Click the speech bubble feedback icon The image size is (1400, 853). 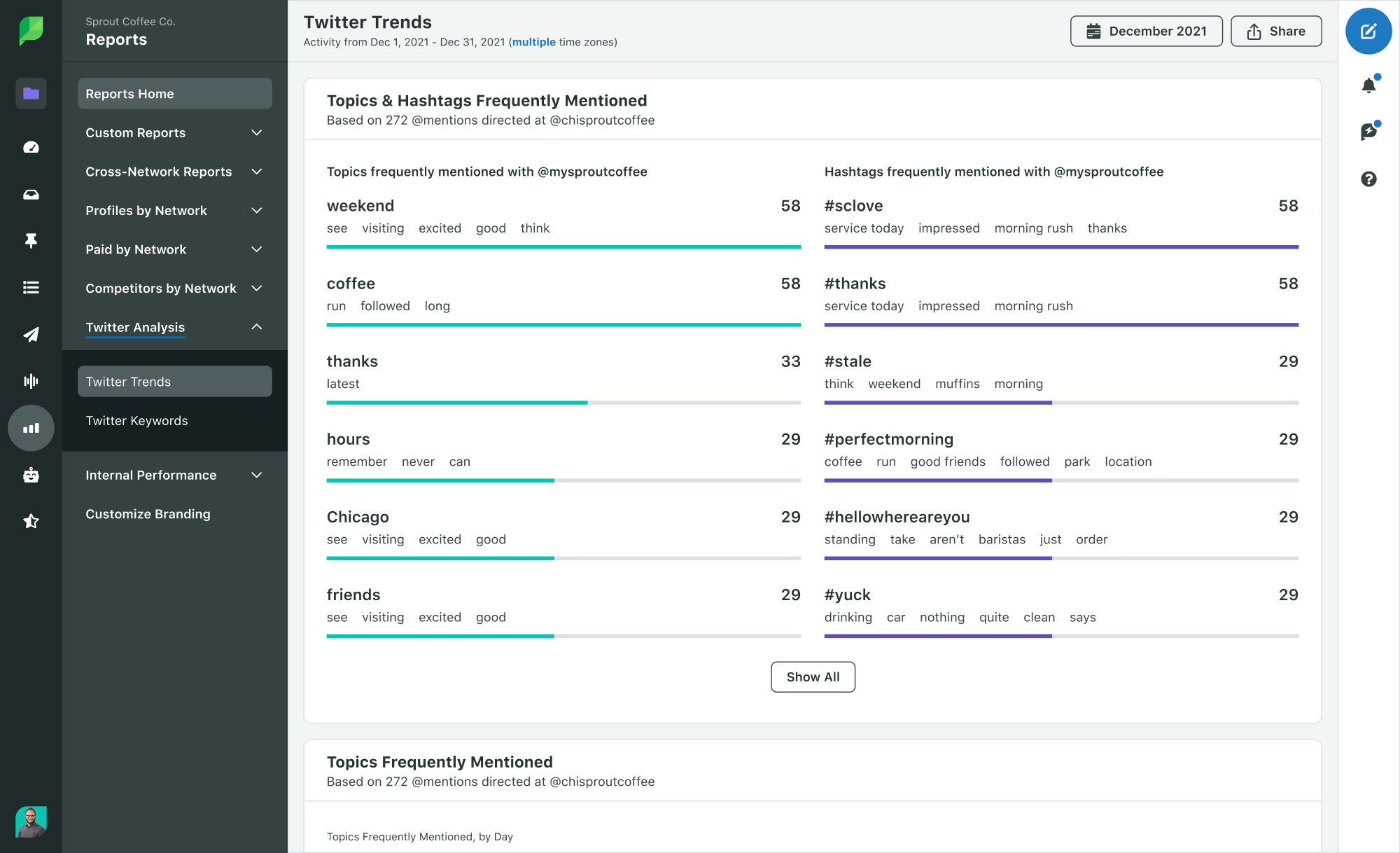[x=1370, y=131]
